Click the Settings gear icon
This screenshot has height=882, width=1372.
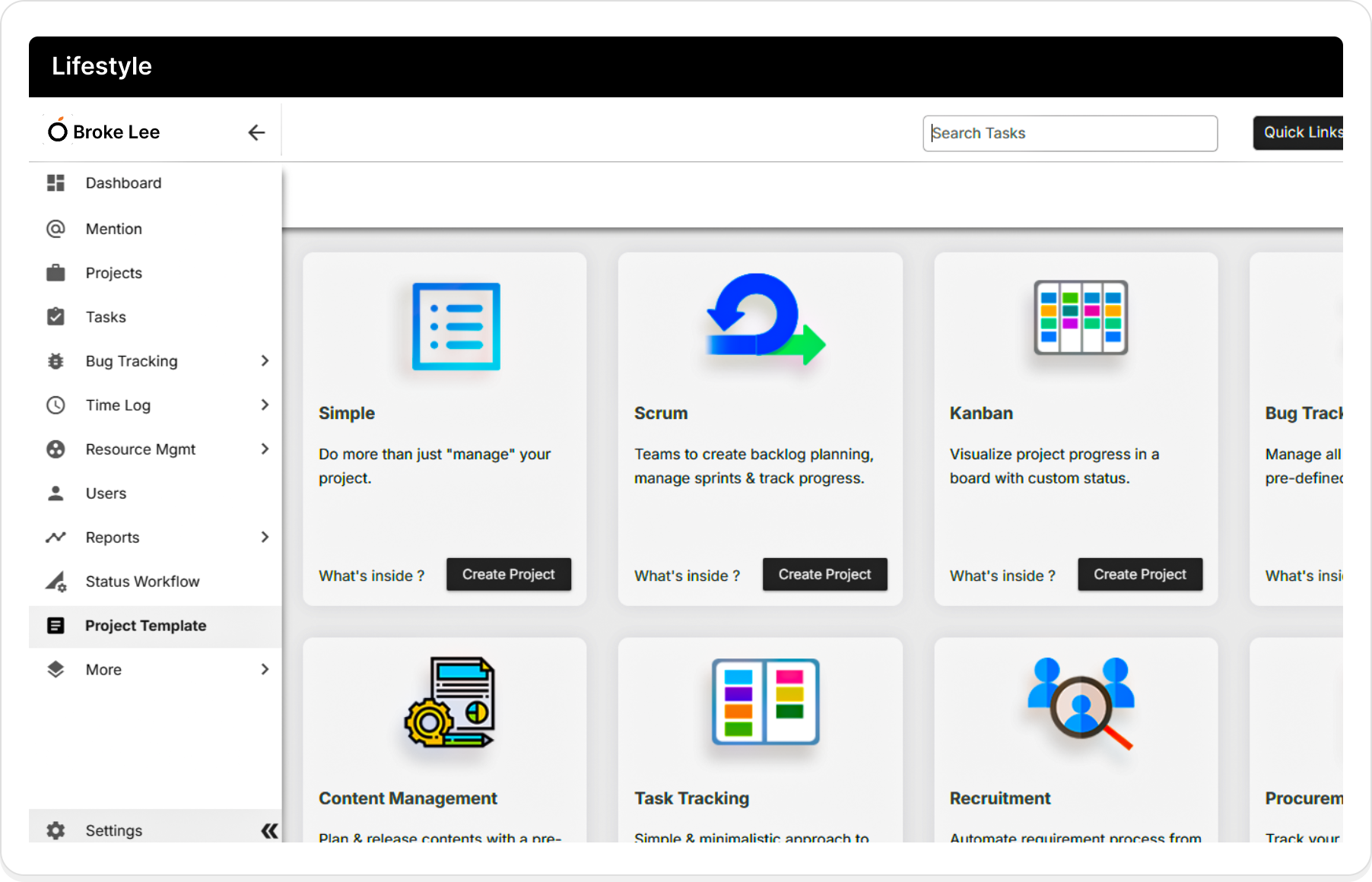tap(56, 830)
